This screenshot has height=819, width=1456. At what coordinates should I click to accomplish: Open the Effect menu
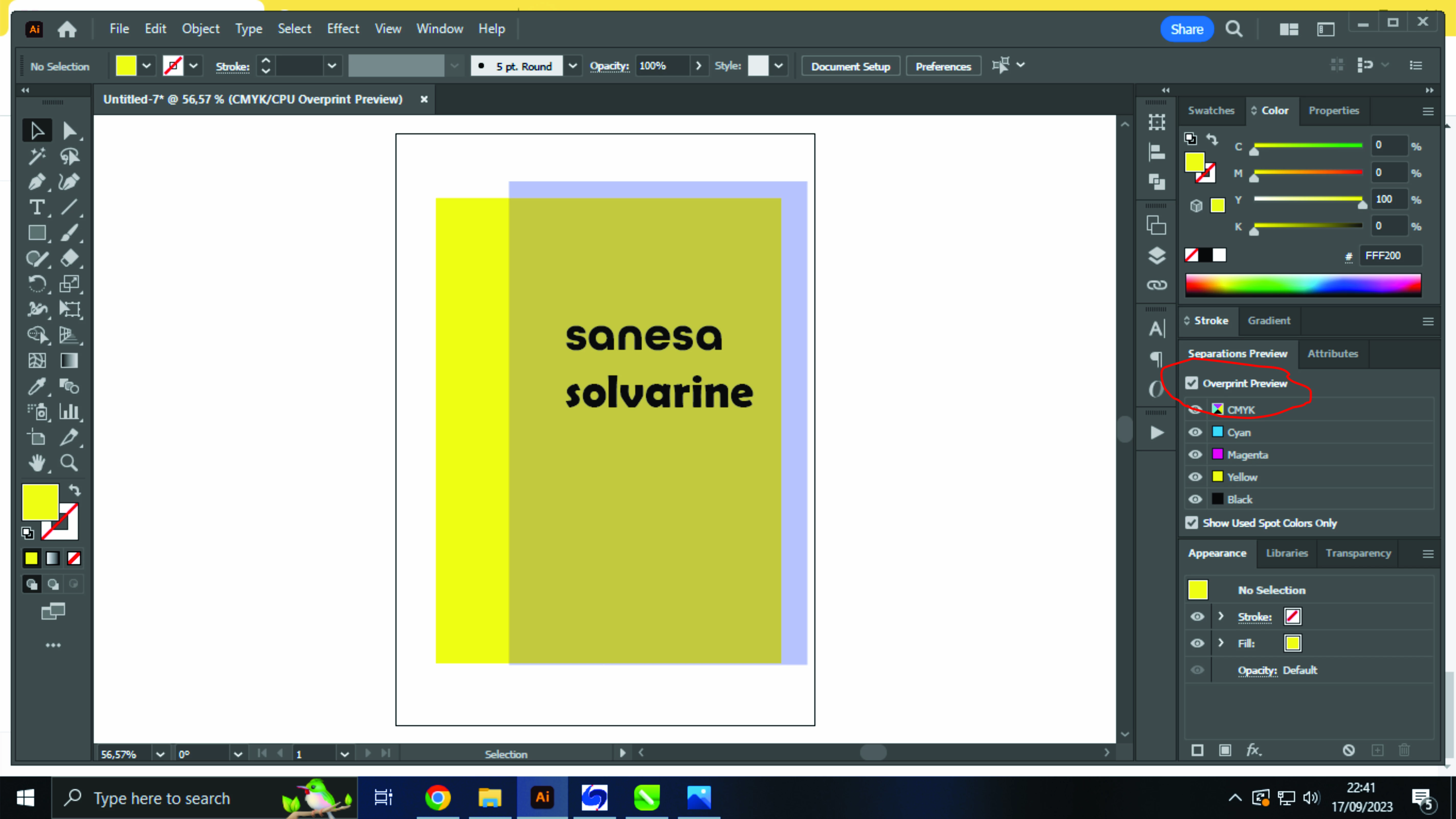343,29
